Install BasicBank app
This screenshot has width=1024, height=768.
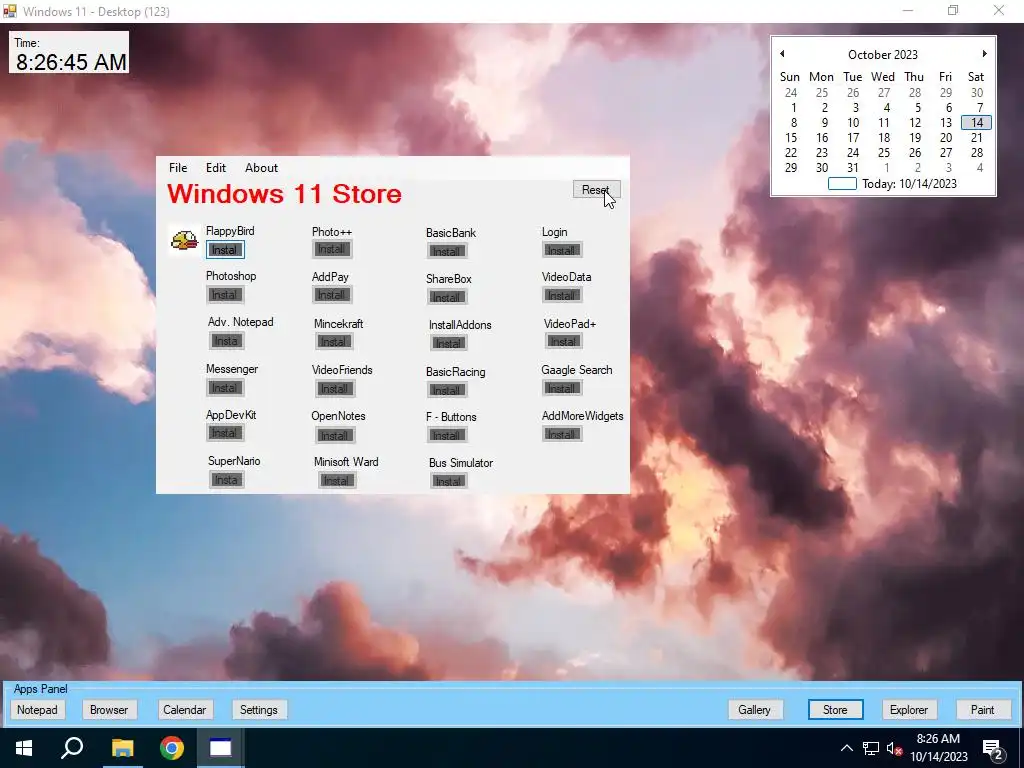447,251
